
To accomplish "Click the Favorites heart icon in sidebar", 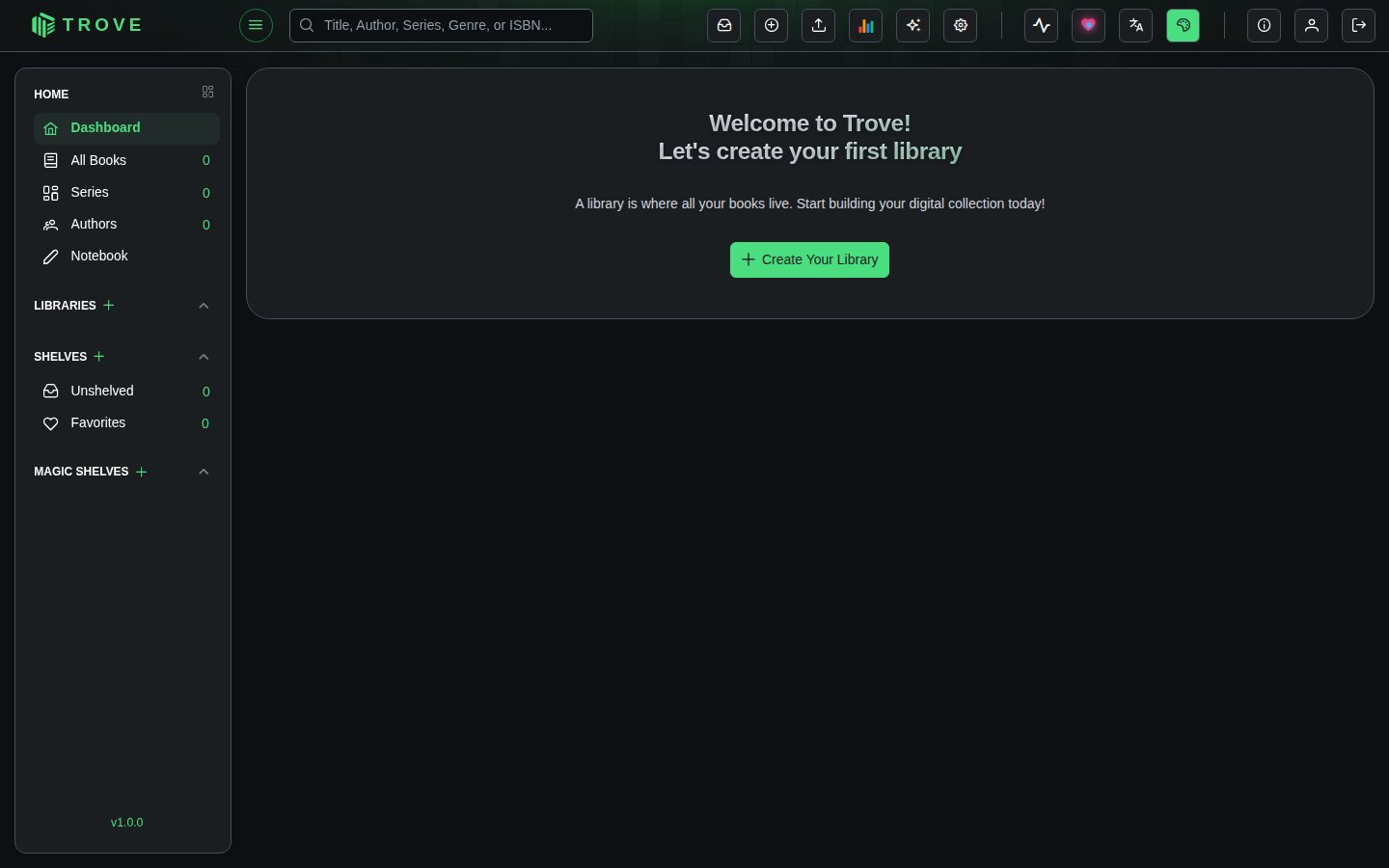I will pyautogui.click(x=51, y=423).
